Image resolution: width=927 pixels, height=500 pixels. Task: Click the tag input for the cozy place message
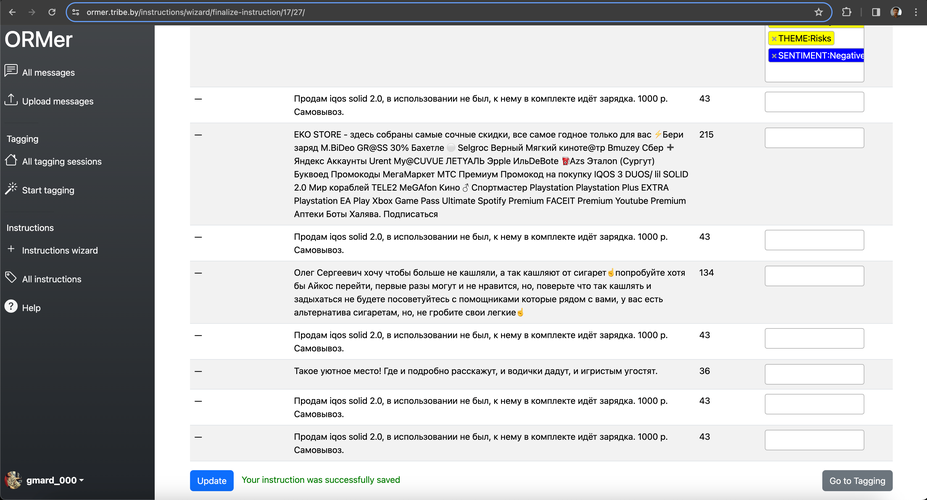(814, 375)
